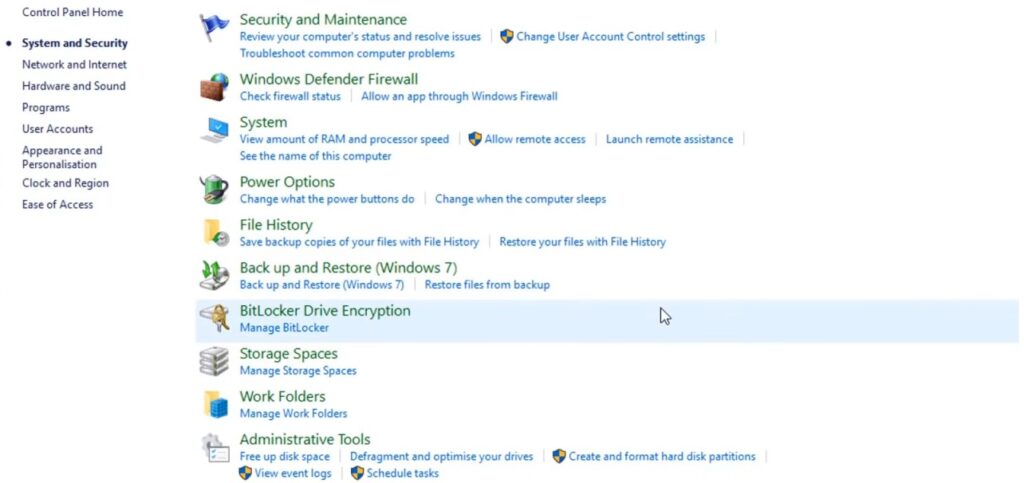The width and height of the screenshot is (1024, 483).
Task: Select Change User Account Control settings
Action: click(x=611, y=37)
